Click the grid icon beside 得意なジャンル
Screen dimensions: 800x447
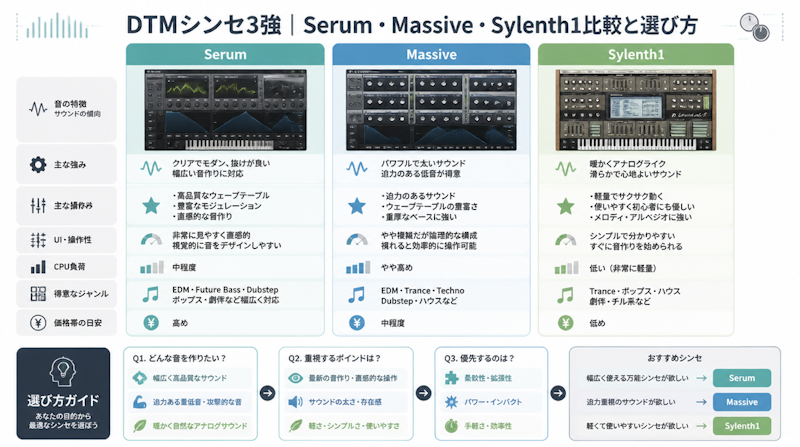click(38, 293)
